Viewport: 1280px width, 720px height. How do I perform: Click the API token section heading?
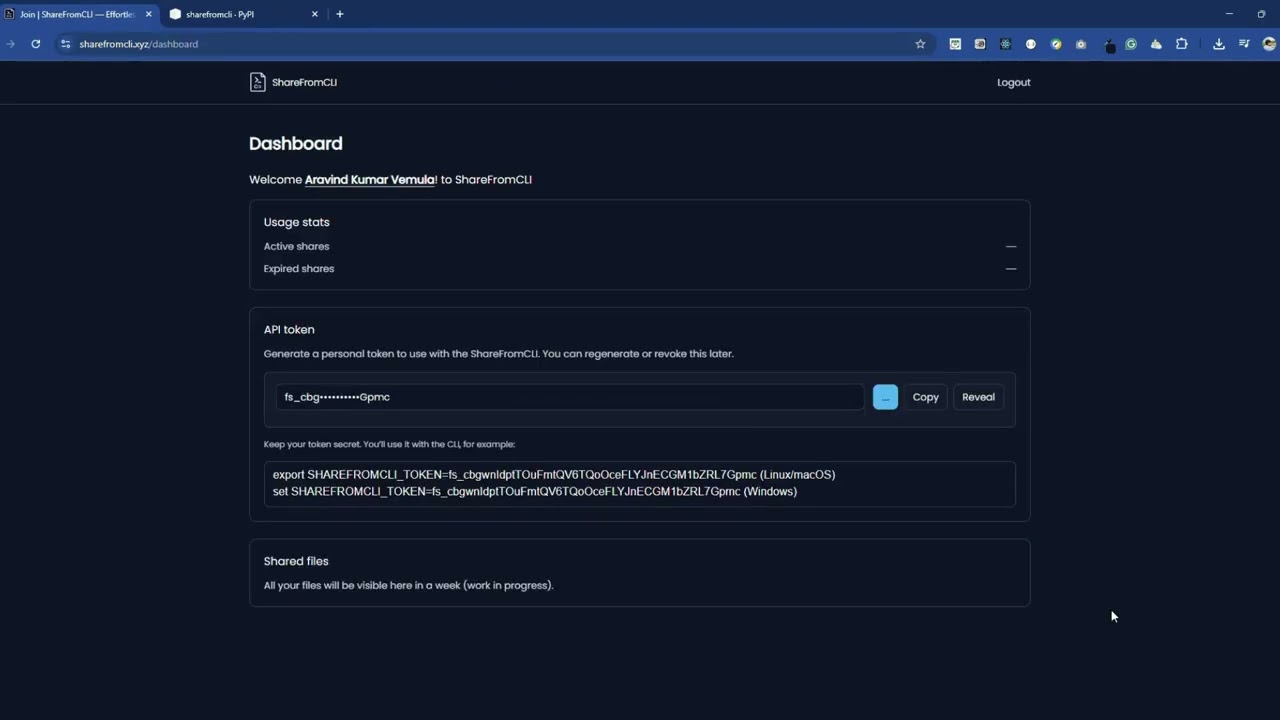click(x=289, y=329)
